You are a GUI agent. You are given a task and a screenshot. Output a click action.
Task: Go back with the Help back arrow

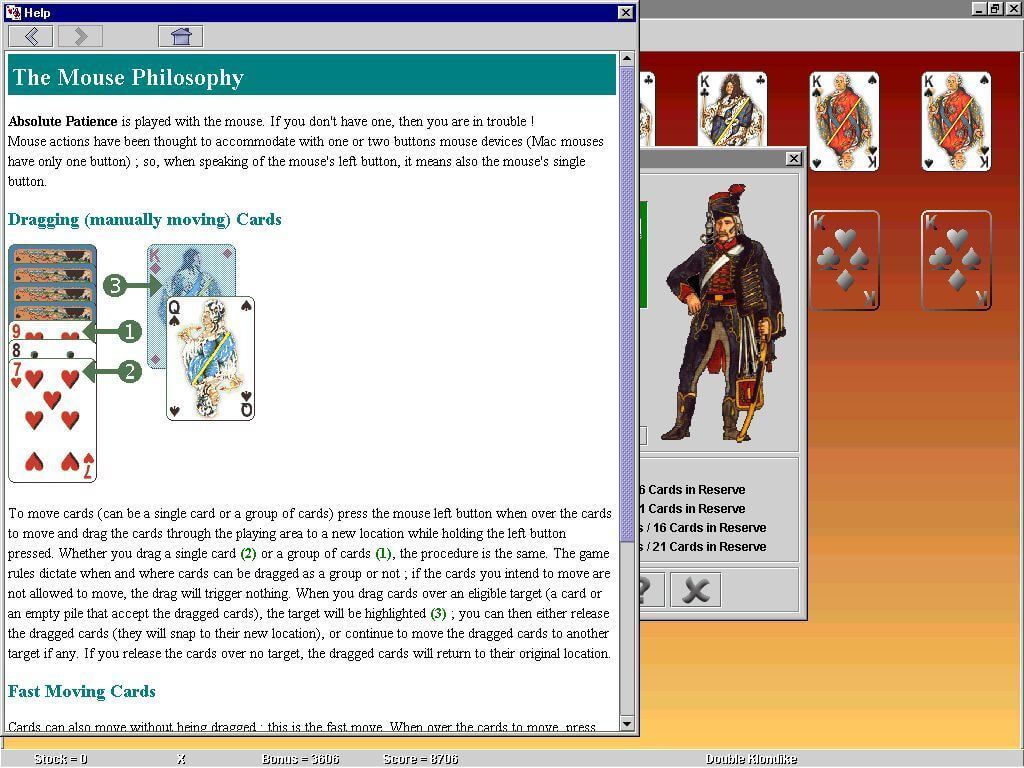click(x=31, y=36)
